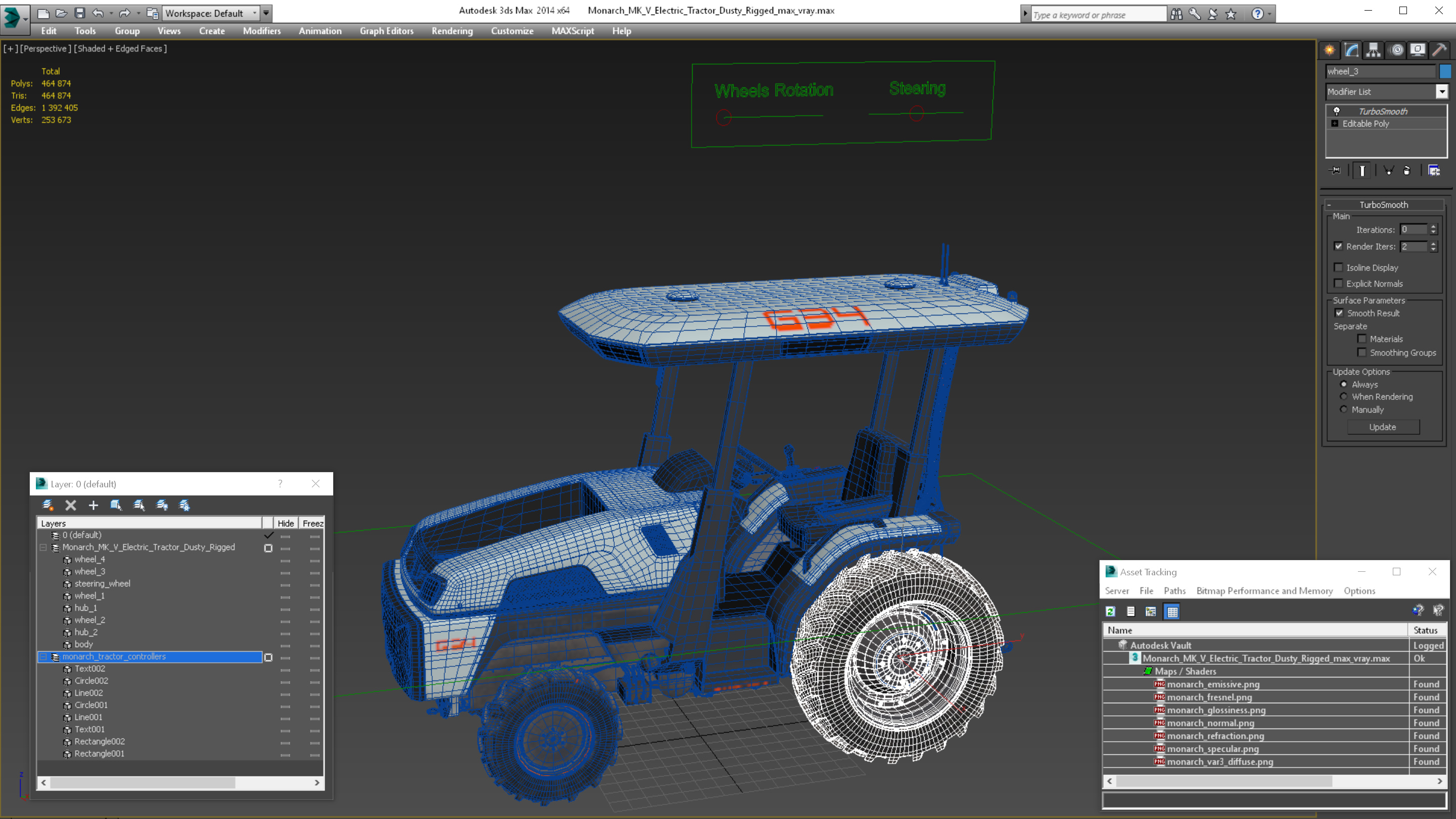
Task: Click list view icon in Asset Tracking
Action: pyautogui.click(x=1131, y=612)
